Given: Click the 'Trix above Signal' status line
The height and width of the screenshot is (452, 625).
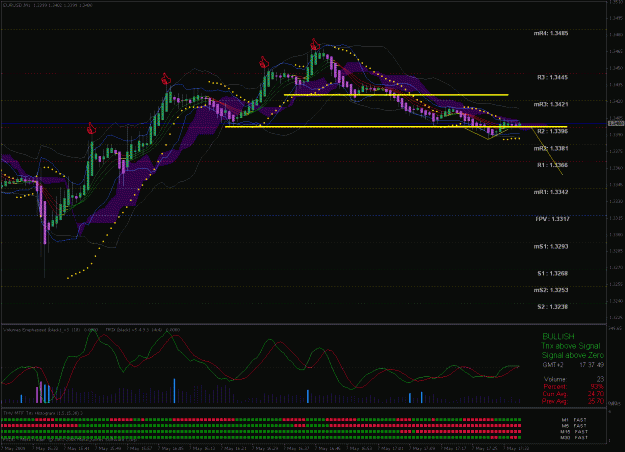Looking at the screenshot, I should tap(571, 346).
